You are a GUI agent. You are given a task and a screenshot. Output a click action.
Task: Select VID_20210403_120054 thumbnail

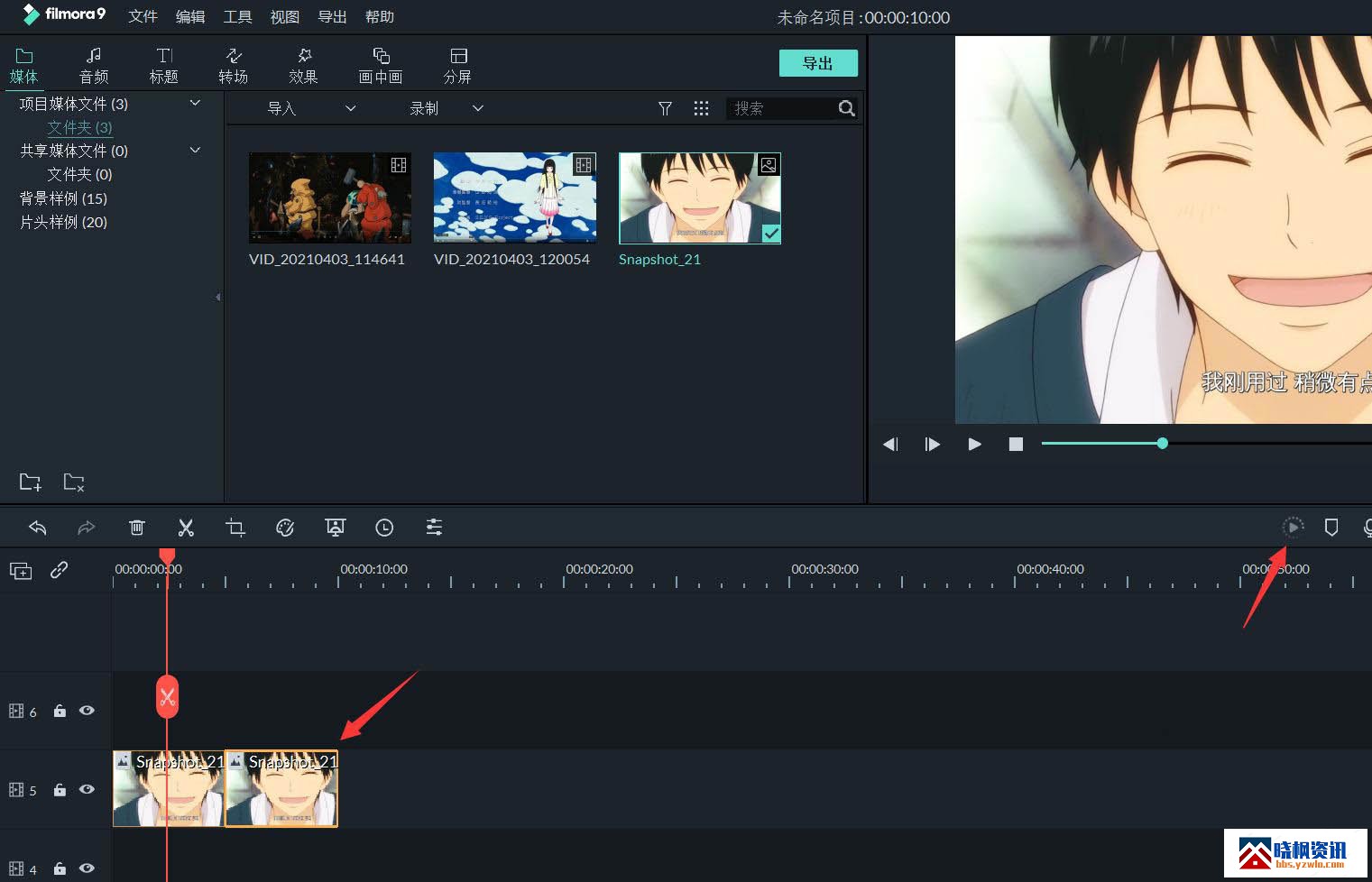pos(515,198)
